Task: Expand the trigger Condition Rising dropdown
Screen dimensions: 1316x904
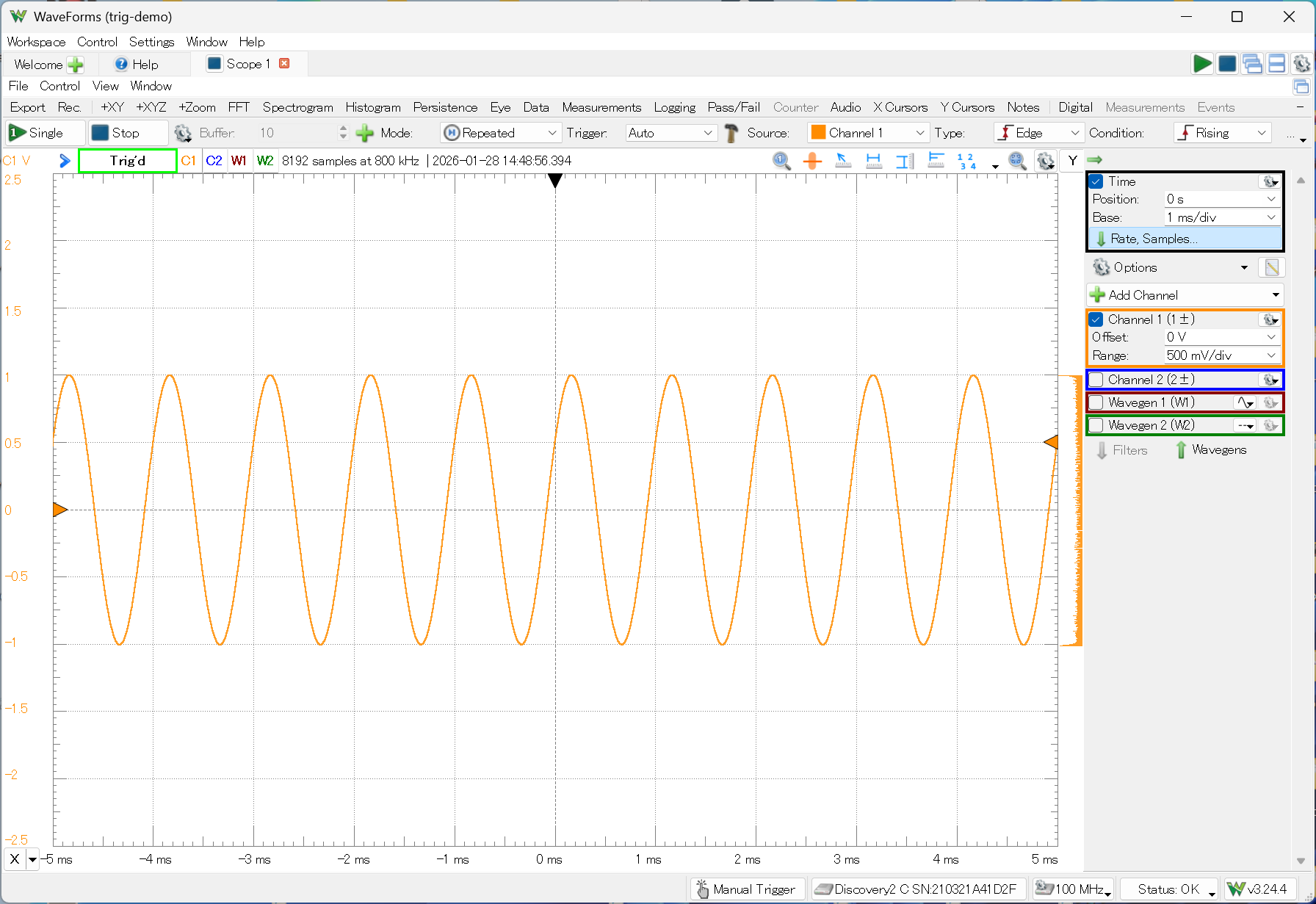Action: (1222, 133)
